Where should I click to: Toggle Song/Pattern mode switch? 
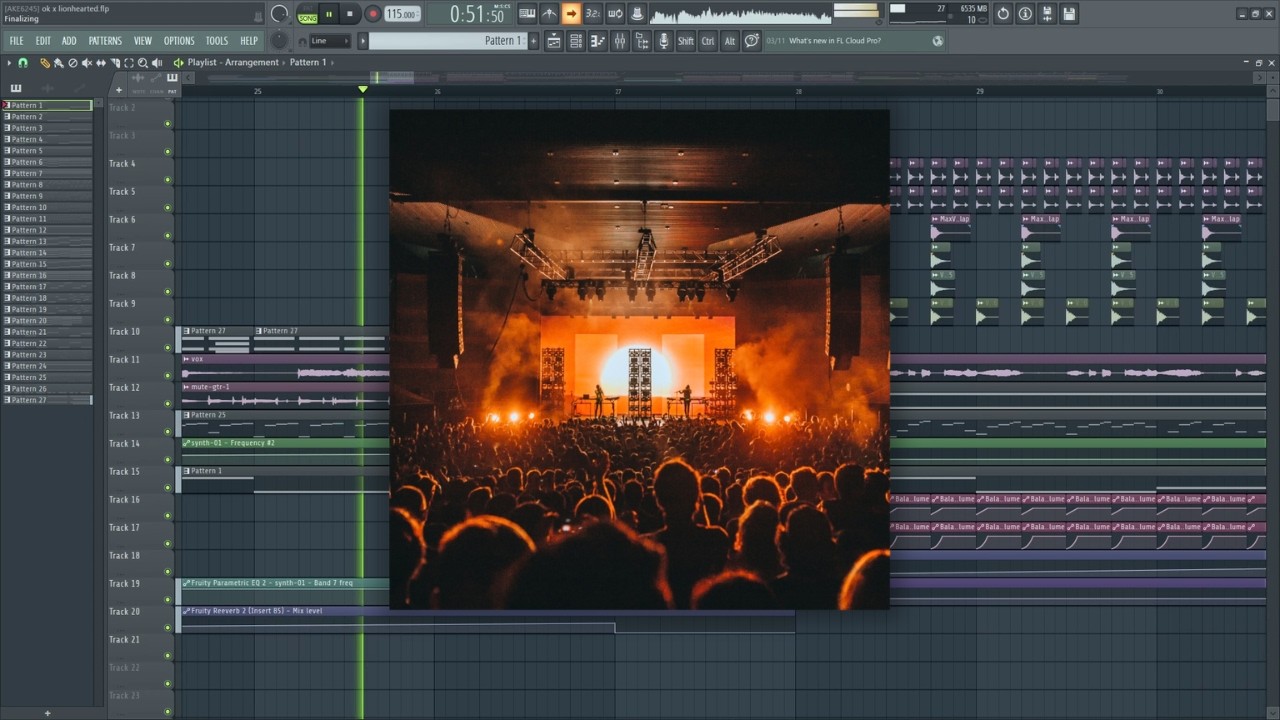coord(308,14)
